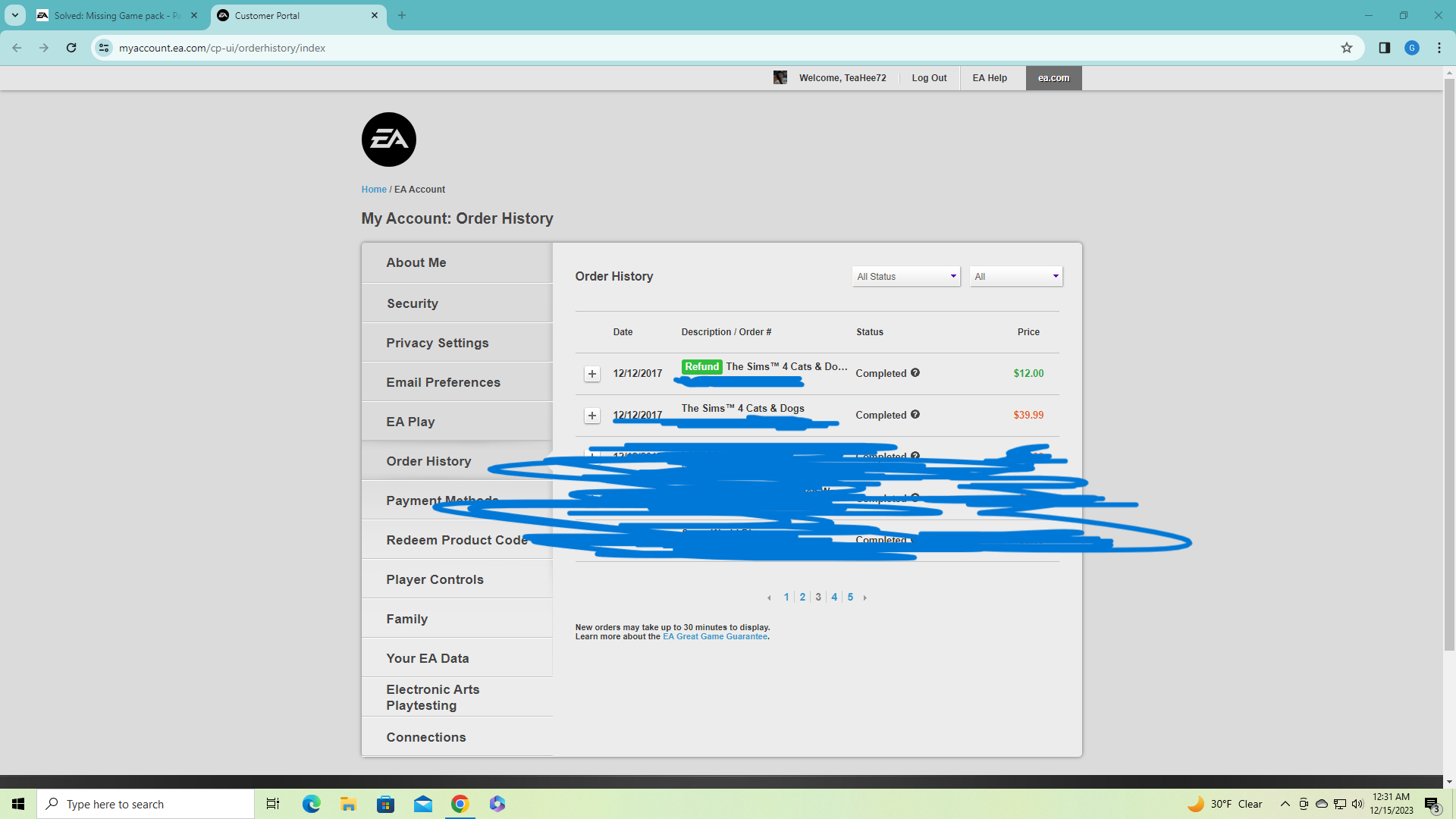Open the Privacy Settings sidebar section
The width and height of the screenshot is (1456, 819).
point(438,343)
